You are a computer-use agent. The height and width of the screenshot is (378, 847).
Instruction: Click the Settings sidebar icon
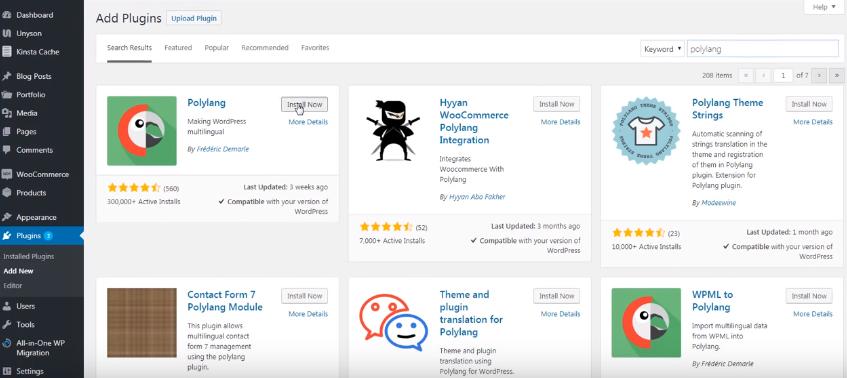pyautogui.click(x=7, y=372)
